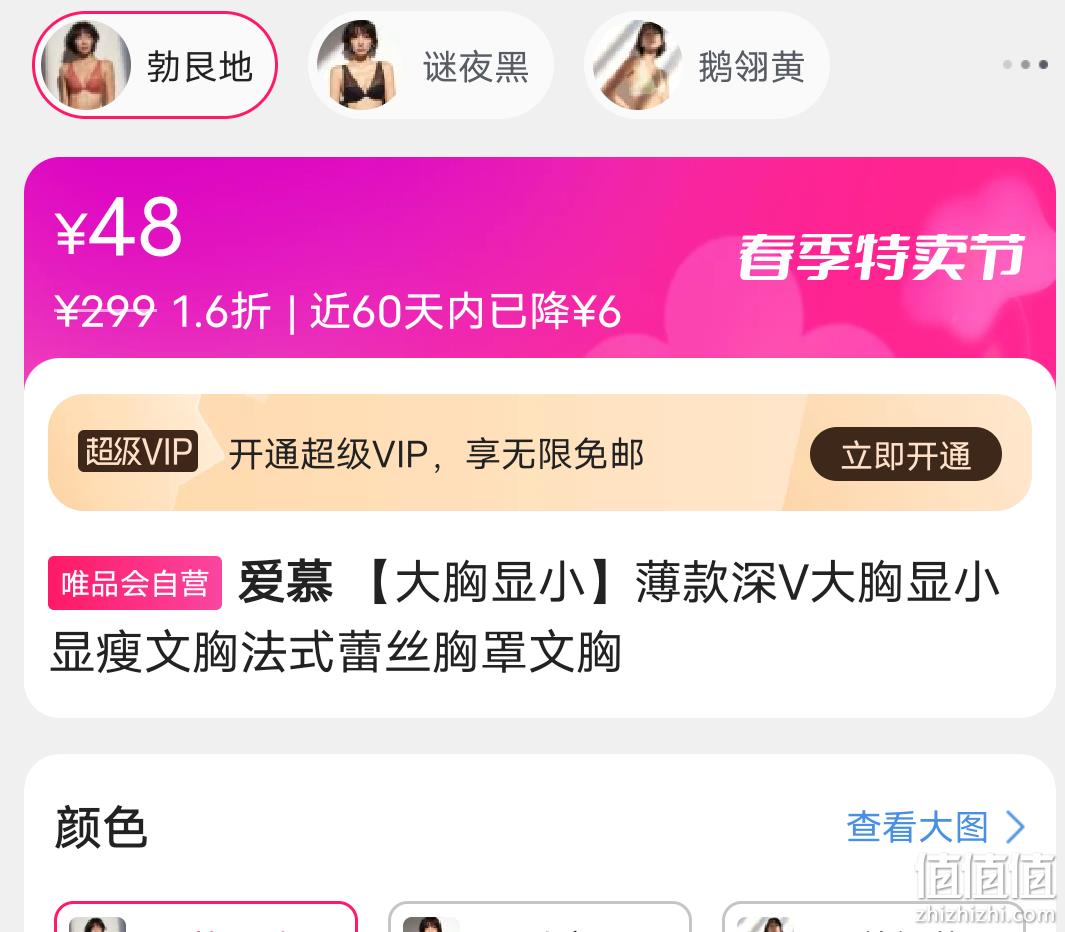Click the 春季特卖节 promotion logo
This screenshot has height=932, width=1065.
click(881, 257)
